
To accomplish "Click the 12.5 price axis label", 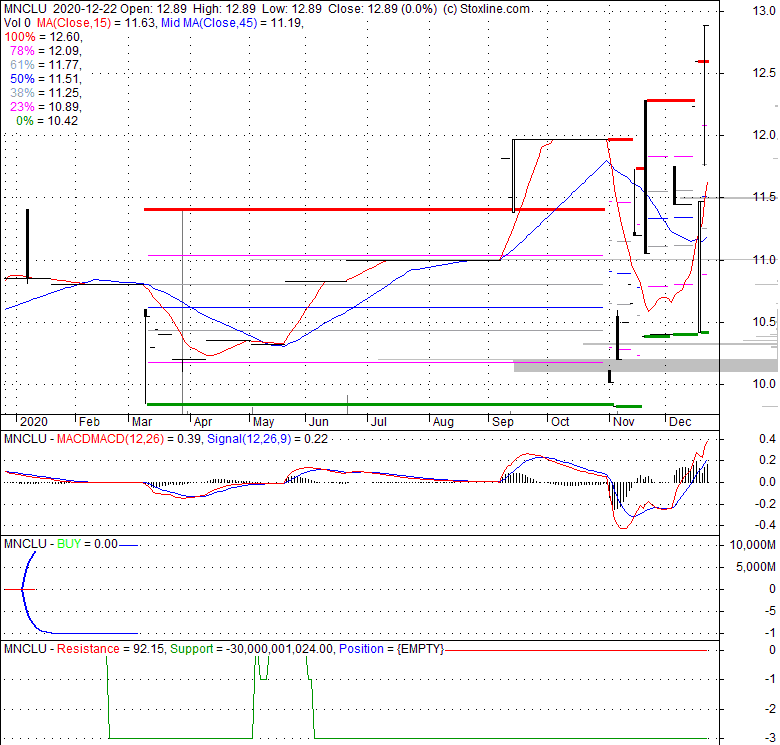I will [764, 73].
